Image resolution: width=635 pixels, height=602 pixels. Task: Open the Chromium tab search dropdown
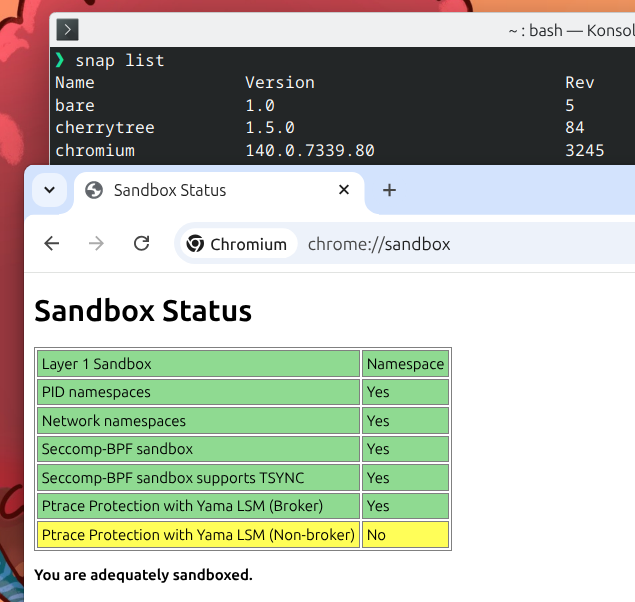tap(50, 190)
